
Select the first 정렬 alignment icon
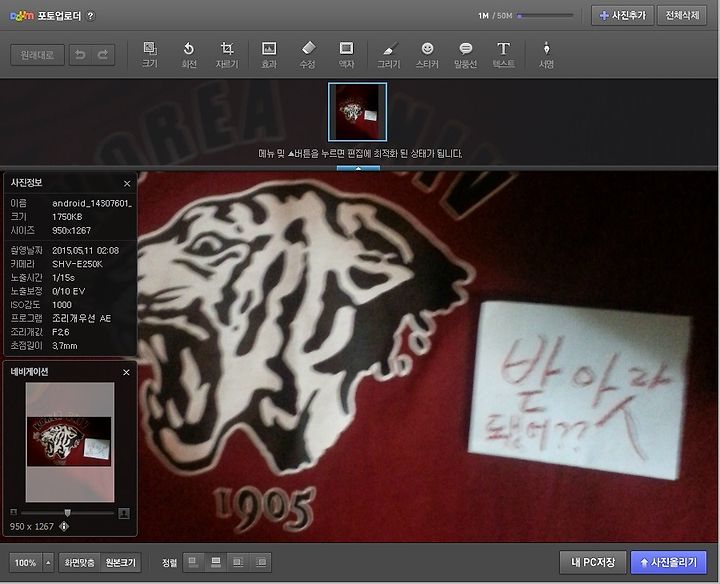194,562
